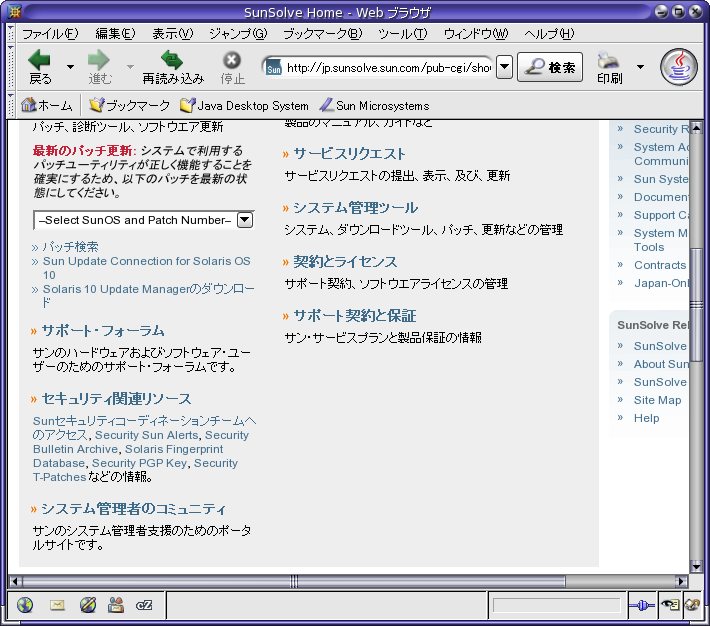
Task: Open the 表示(V) menu
Action: click(x=173, y=34)
